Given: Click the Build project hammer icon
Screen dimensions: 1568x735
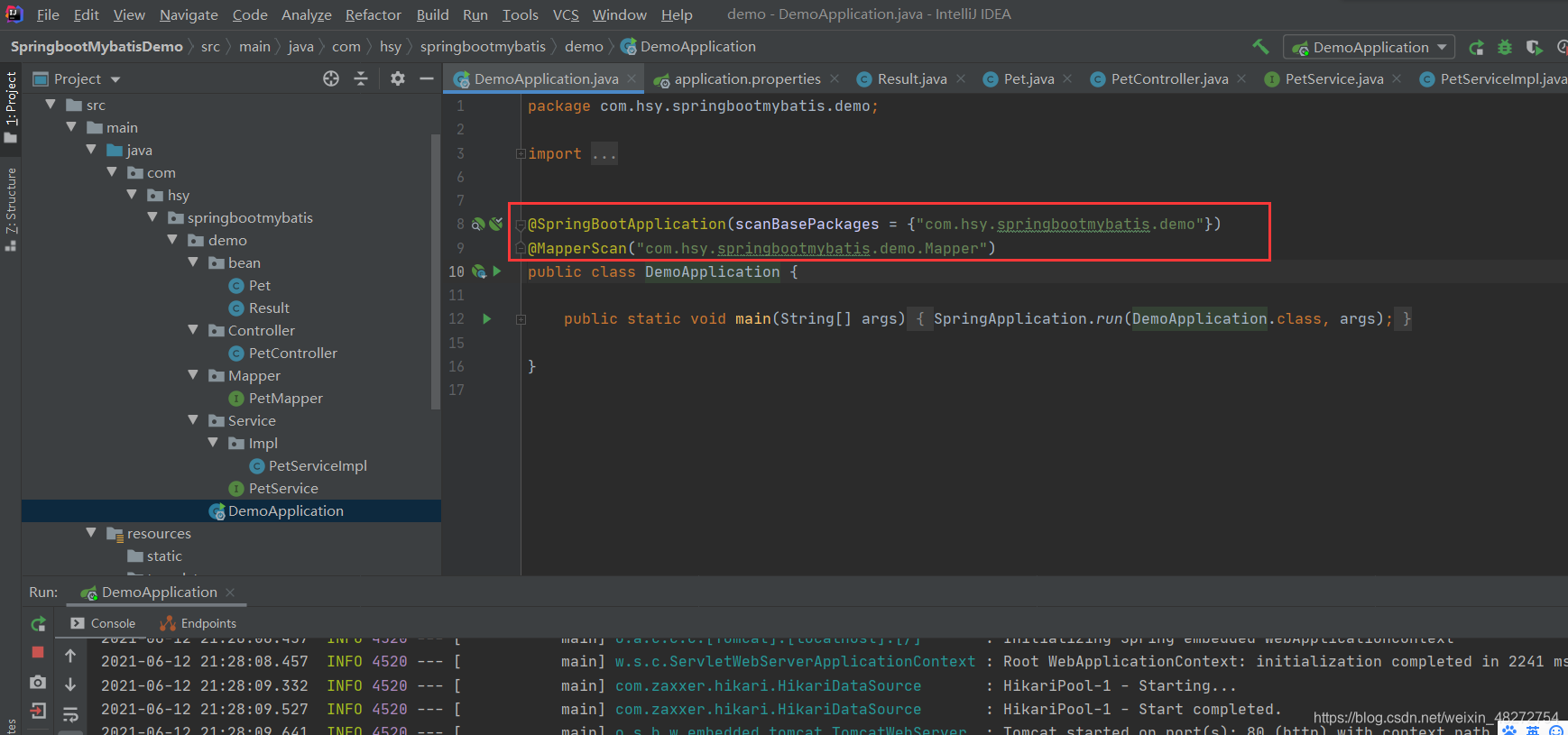Looking at the screenshot, I should tap(1260, 47).
